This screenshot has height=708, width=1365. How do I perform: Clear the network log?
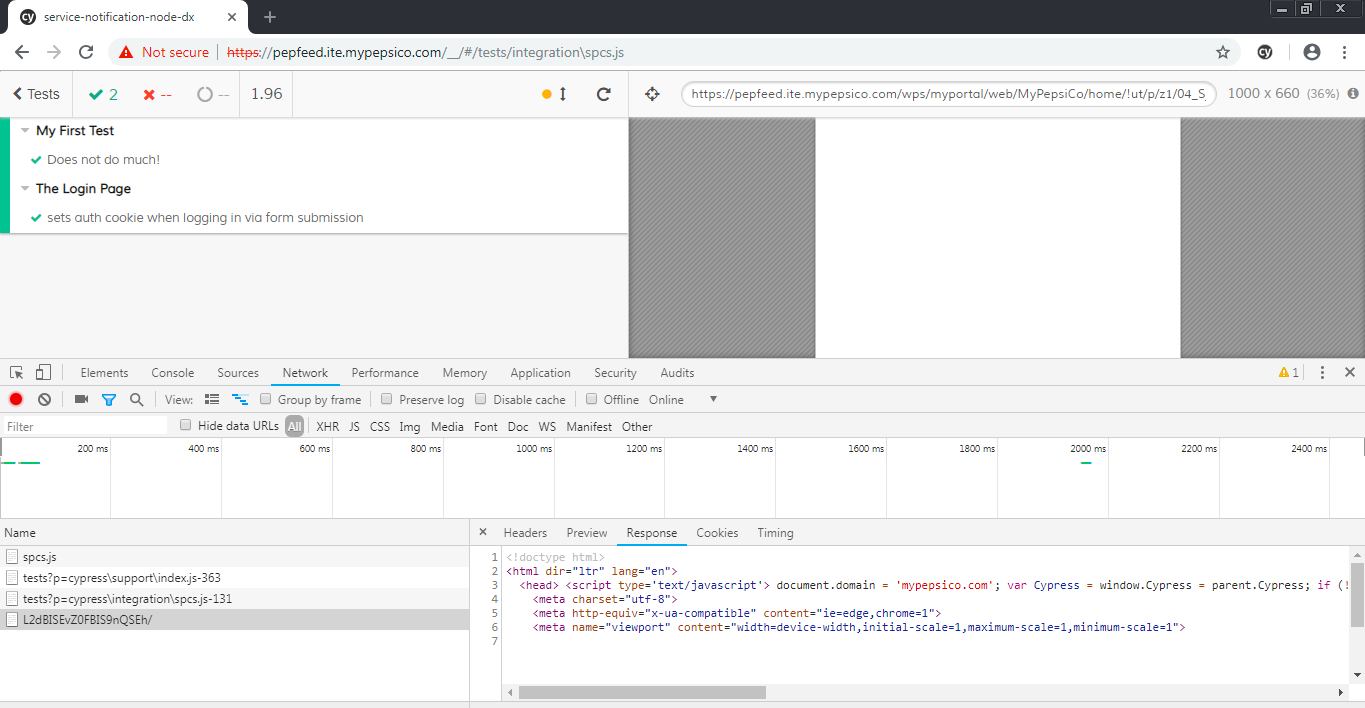pos(44,399)
